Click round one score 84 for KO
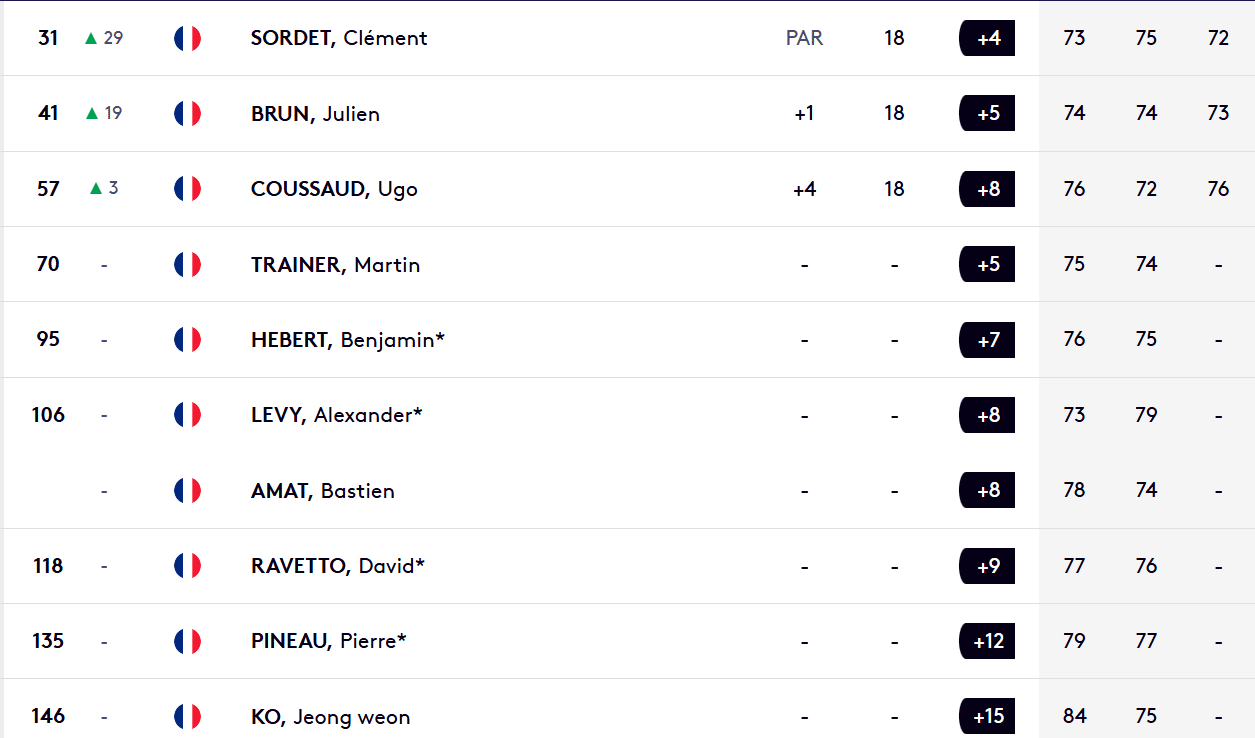The image size is (1255, 738). (x=1074, y=716)
